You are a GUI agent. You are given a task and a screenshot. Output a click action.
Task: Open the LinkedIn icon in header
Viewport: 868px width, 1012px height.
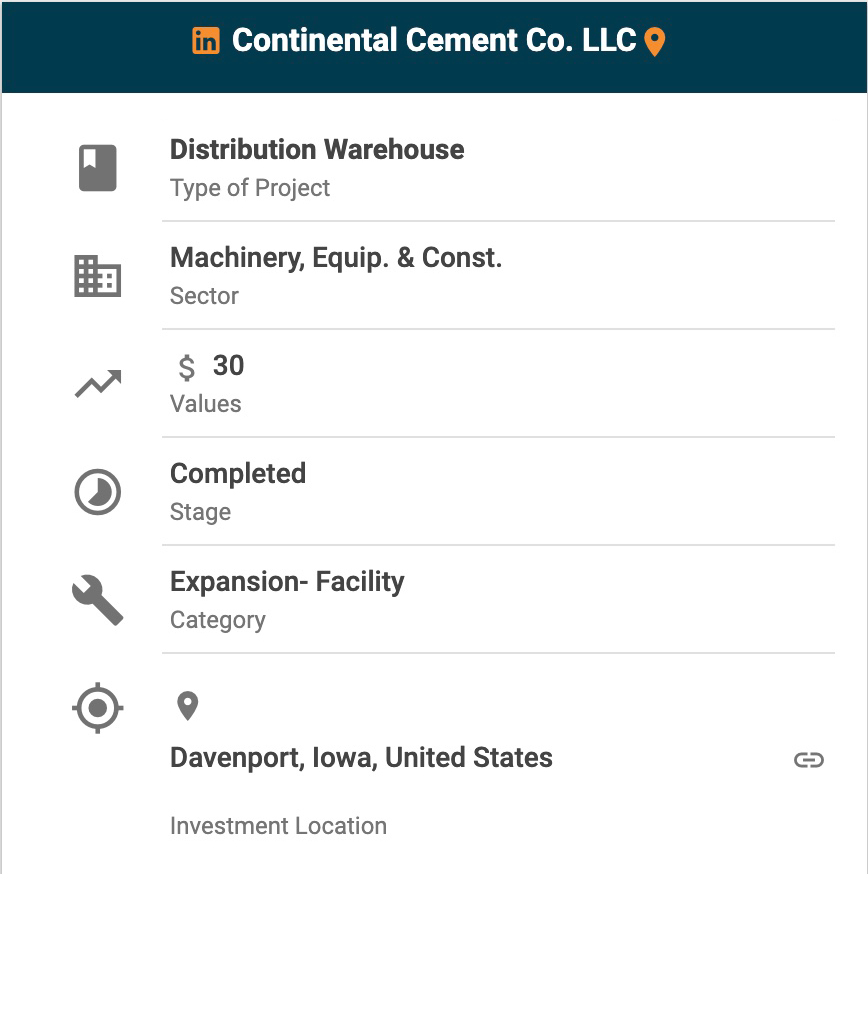206,41
